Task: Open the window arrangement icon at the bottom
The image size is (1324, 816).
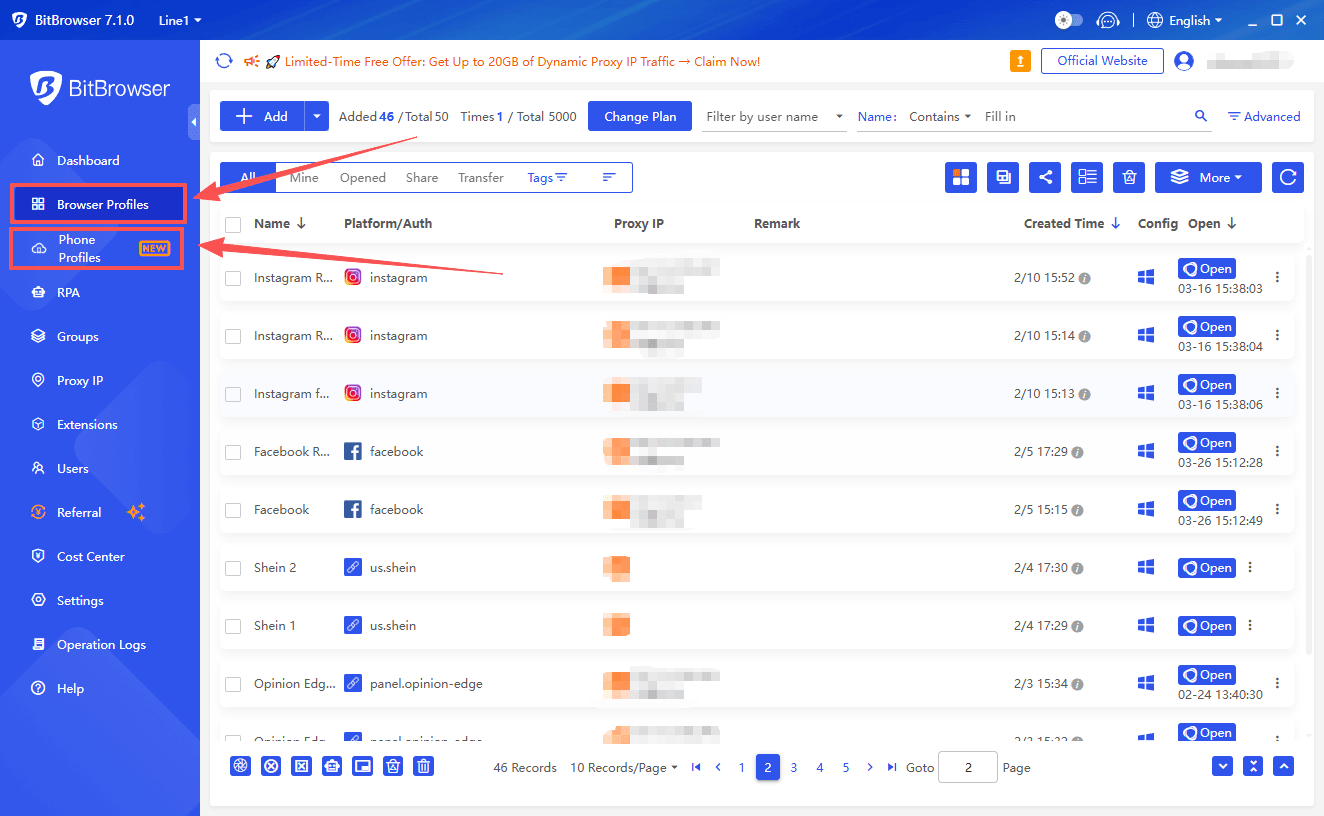Action: [362, 766]
